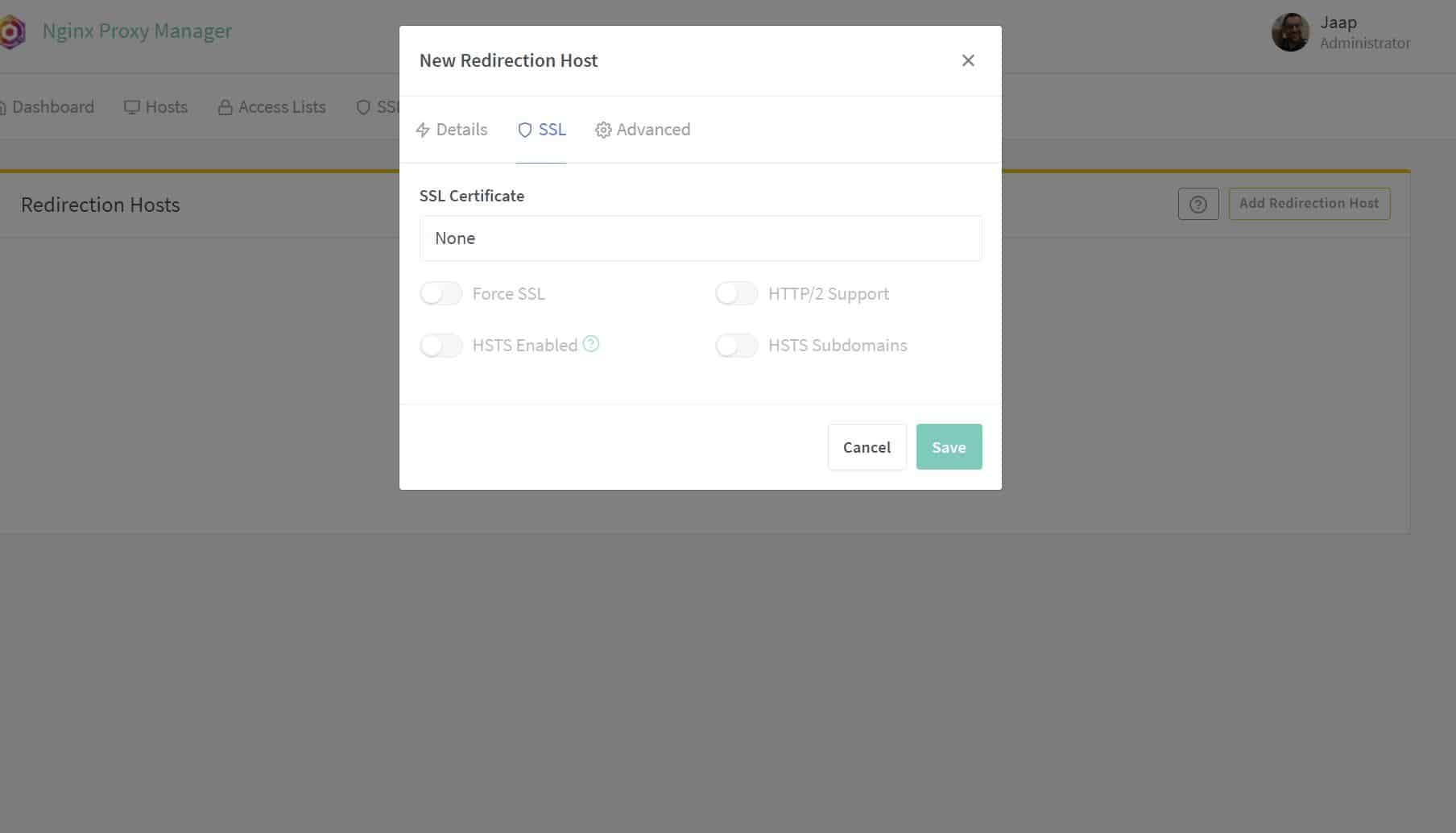Open the Advanced tab text label
Screen dimensions: 1456x833
pos(653,130)
